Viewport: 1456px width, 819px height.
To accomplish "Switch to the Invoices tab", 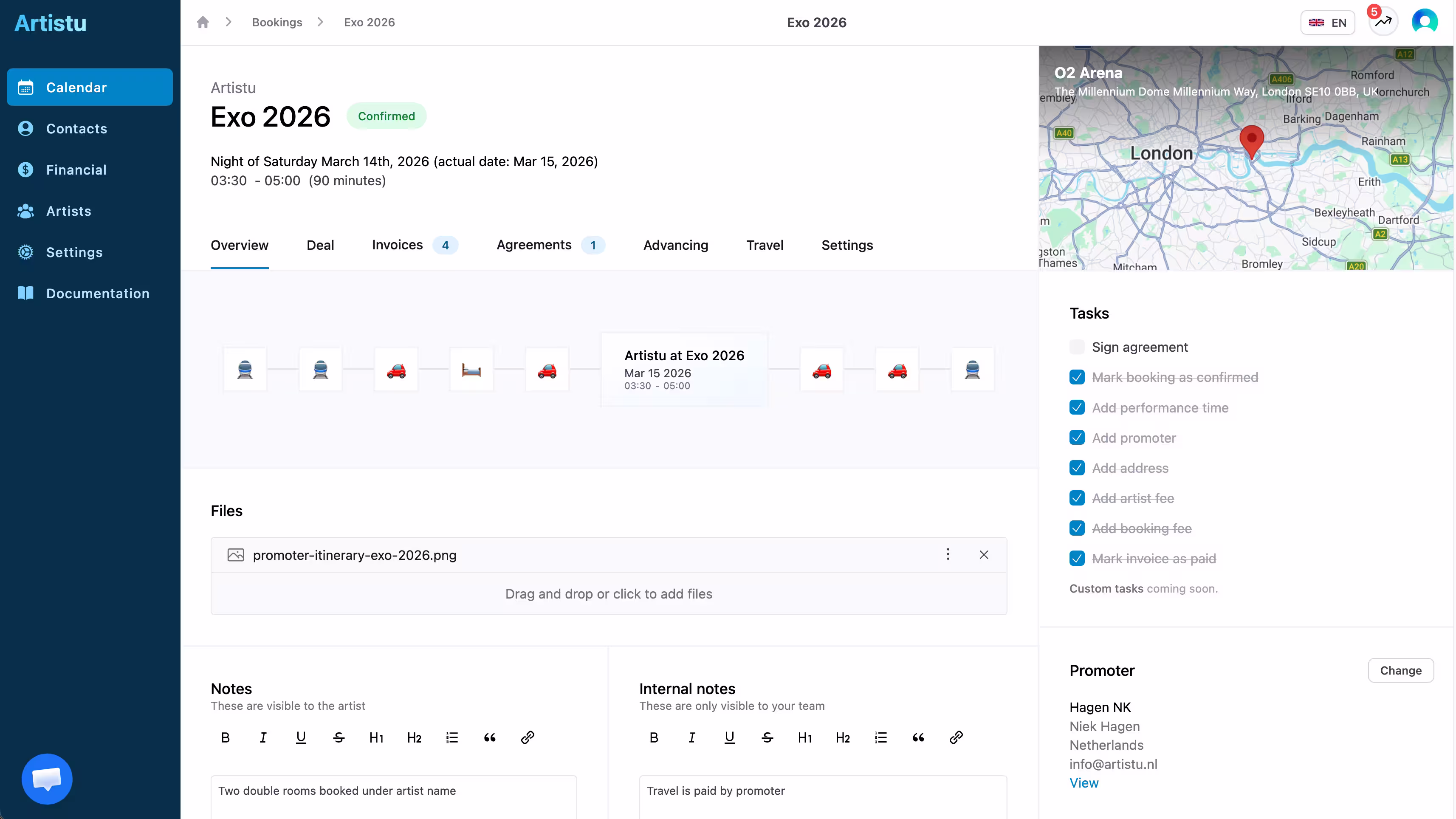I will coord(398,245).
